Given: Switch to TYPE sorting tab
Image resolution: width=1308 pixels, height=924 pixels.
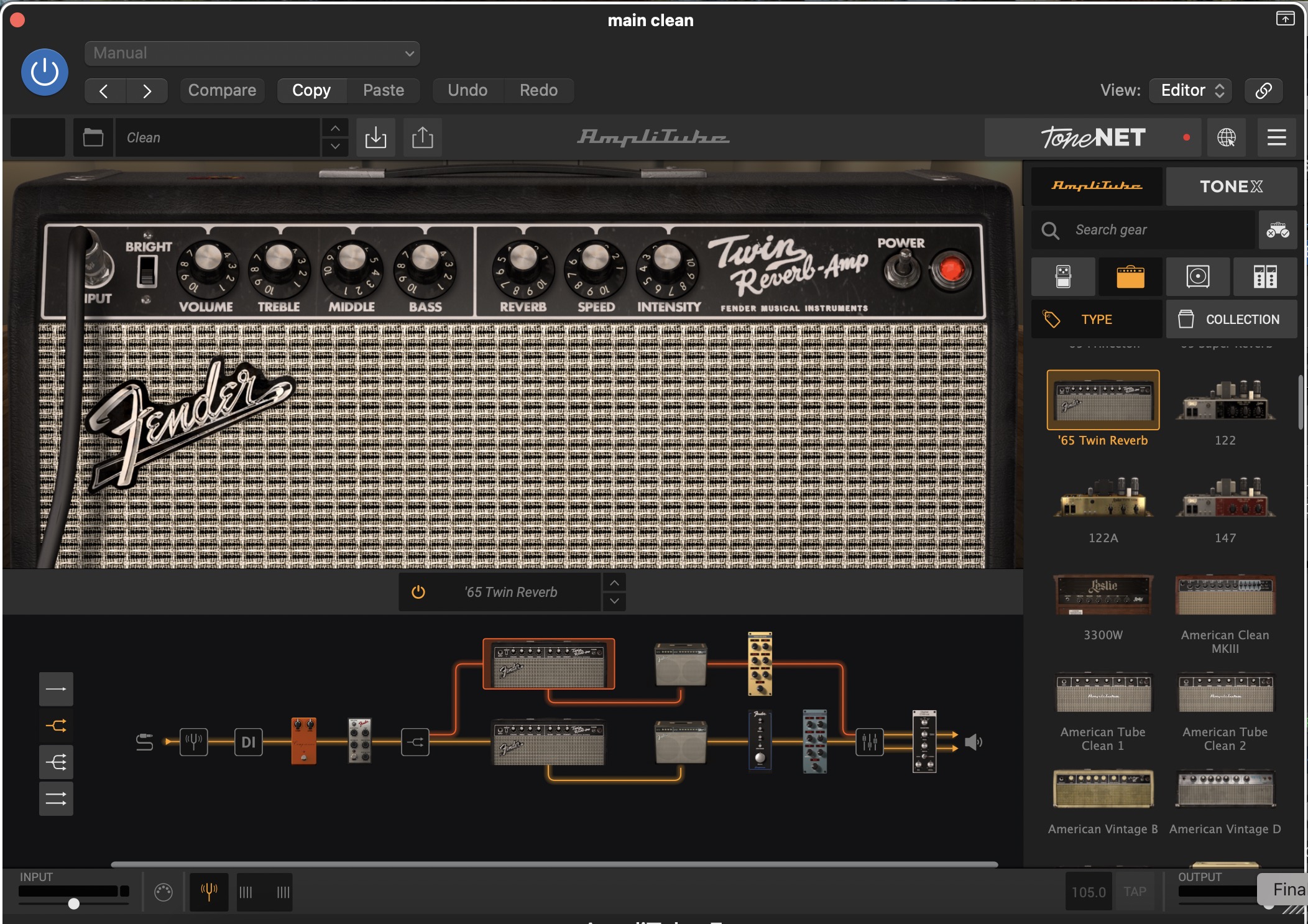Looking at the screenshot, I should pyautogui.click(x=1097, y=319).
